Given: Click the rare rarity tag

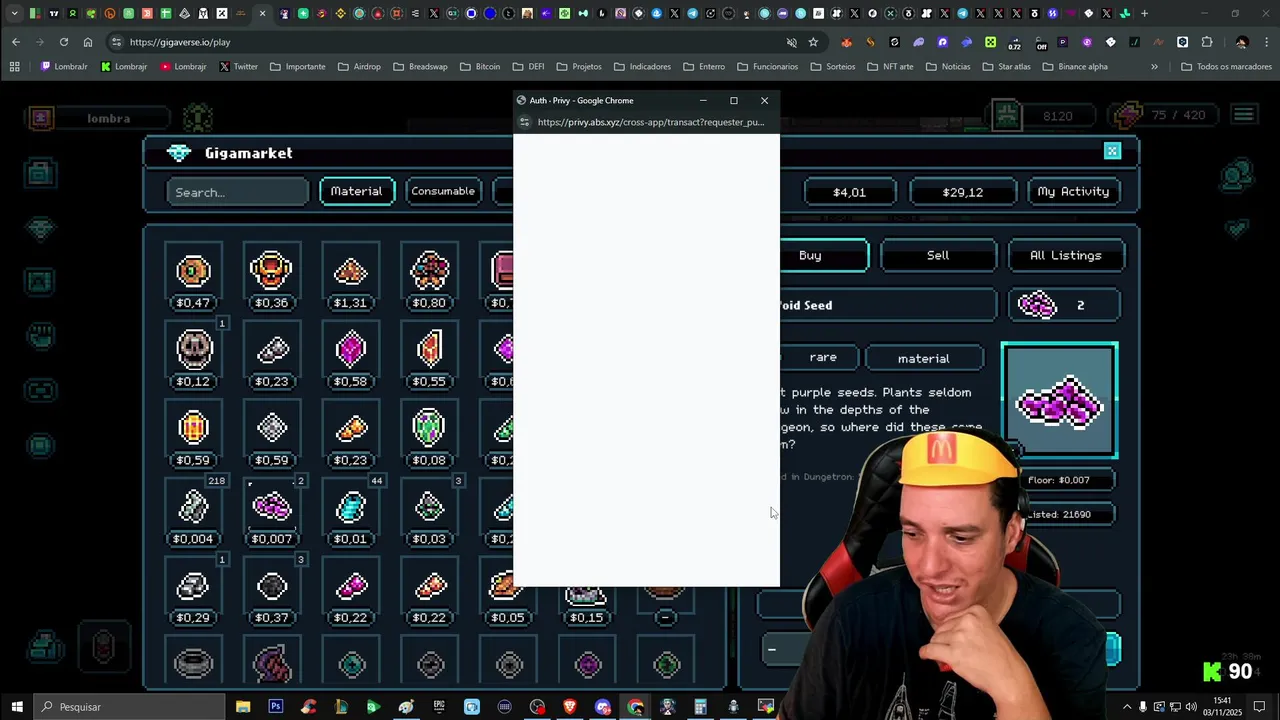Looking at the screenshot, I should coord(822,357).
